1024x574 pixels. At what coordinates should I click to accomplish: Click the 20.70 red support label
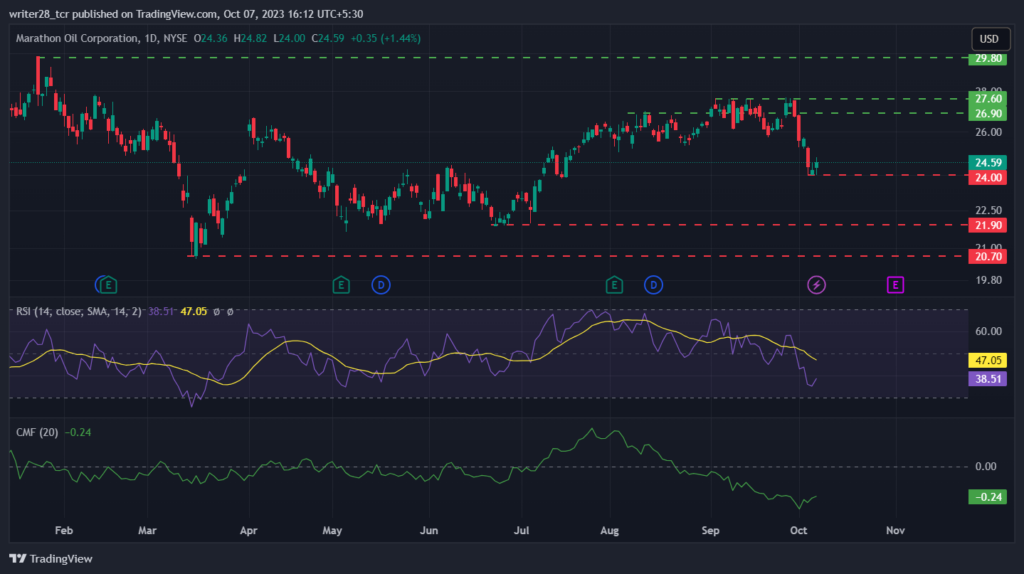coord(987,257)
